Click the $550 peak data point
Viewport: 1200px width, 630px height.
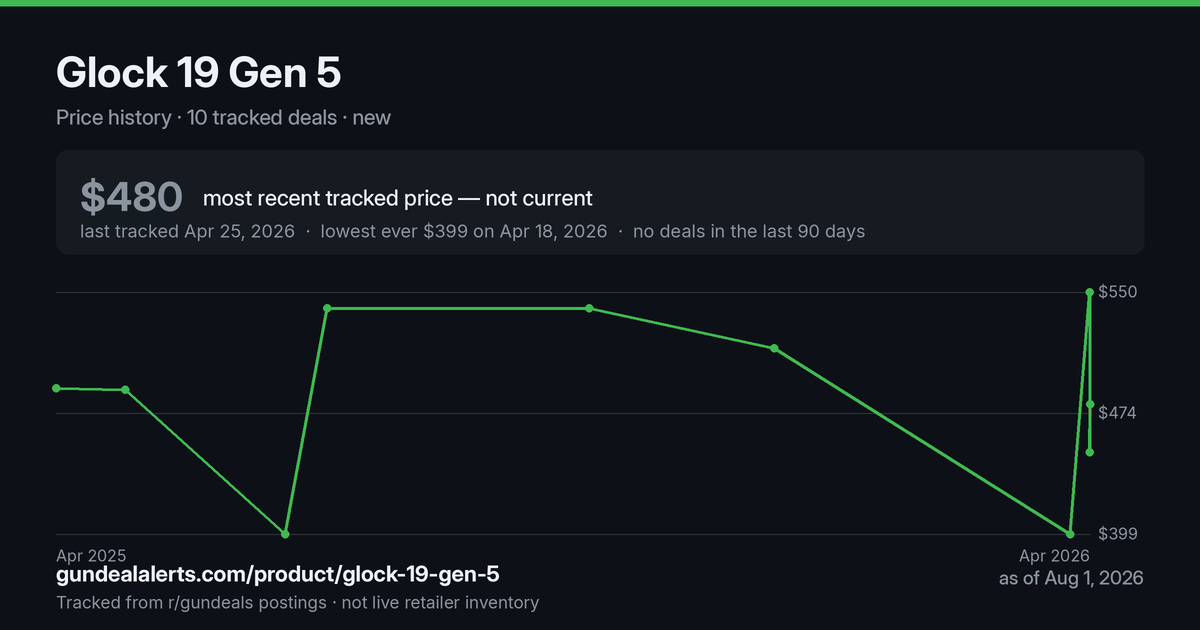tap(1089, 293)
